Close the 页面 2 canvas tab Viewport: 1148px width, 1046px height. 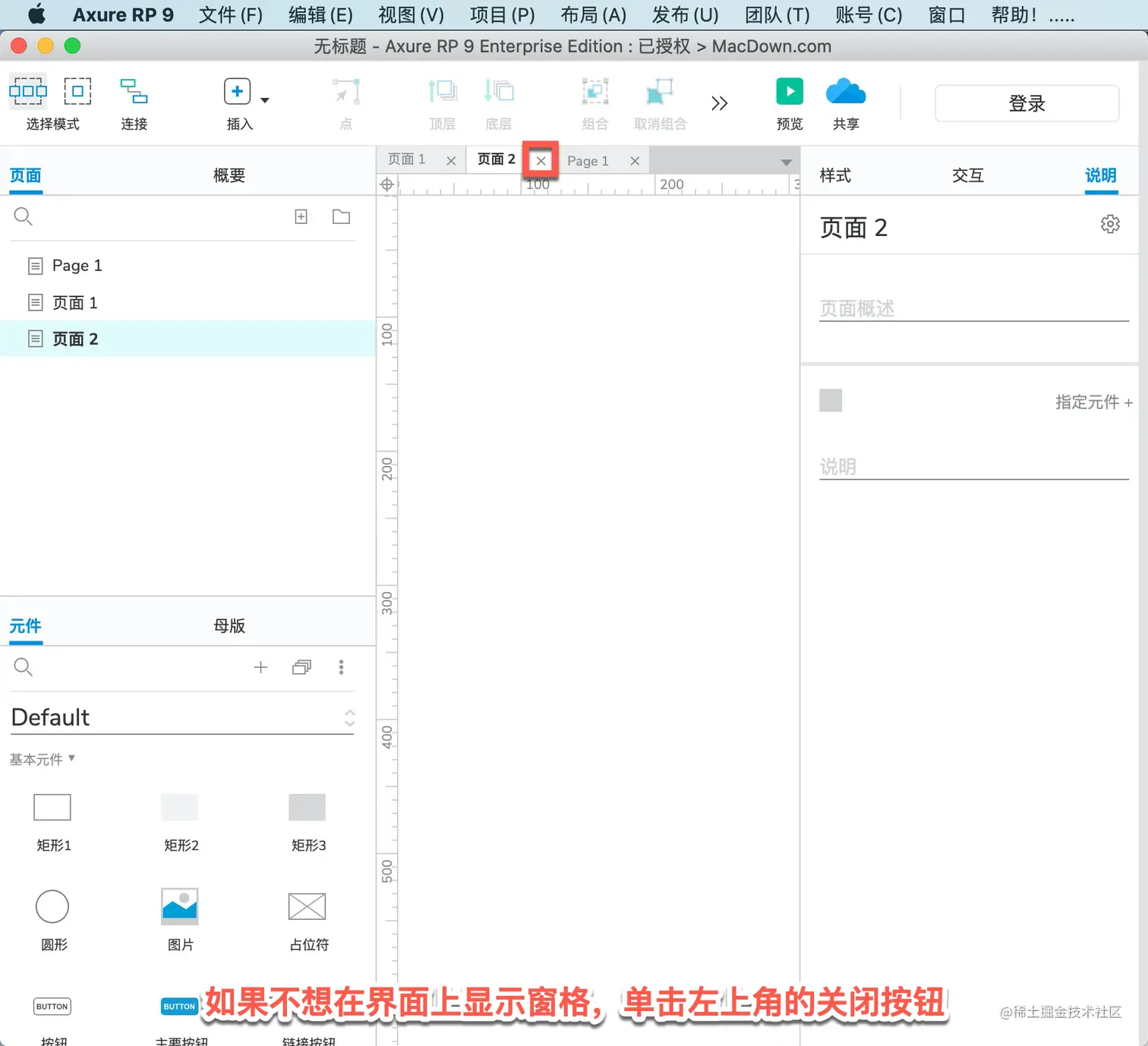coord(541,161)
